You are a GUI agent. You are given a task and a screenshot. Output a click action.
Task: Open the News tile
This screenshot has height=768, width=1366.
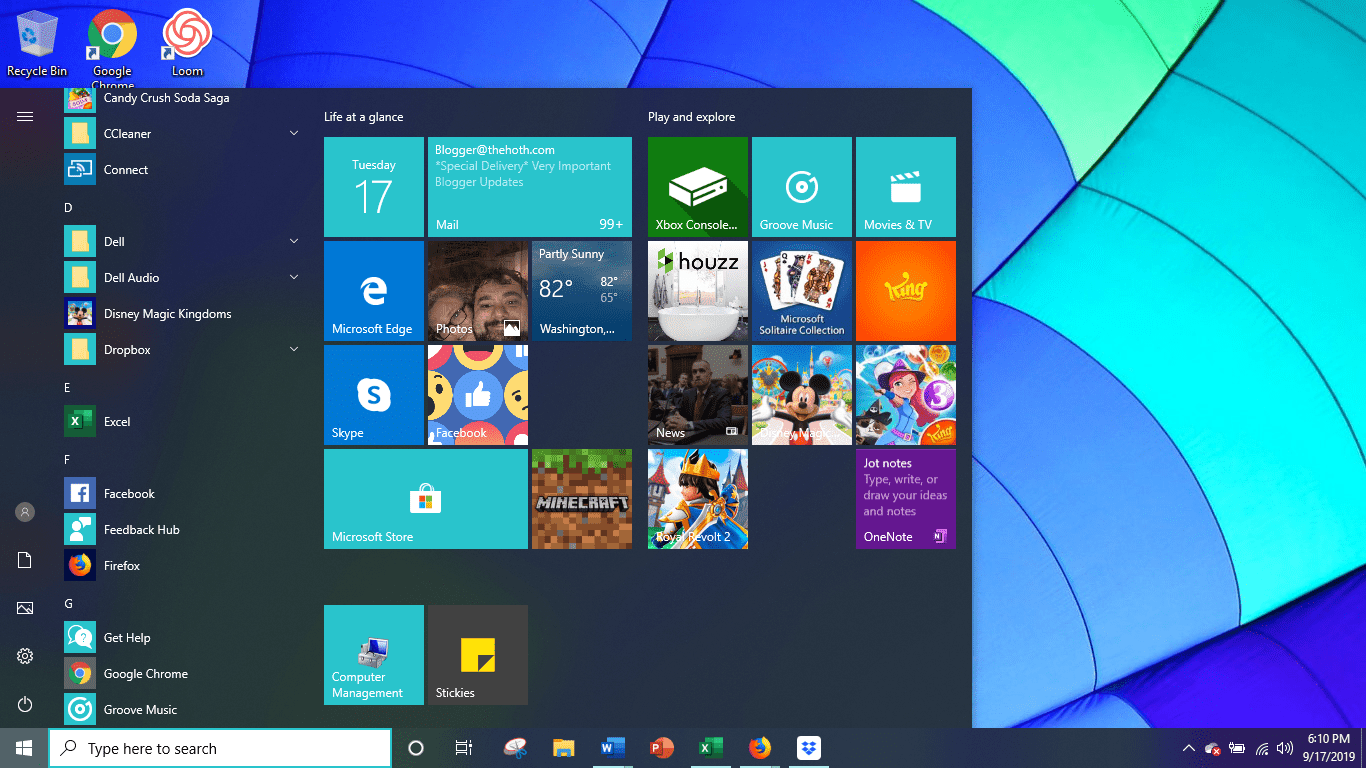(698, 395)
